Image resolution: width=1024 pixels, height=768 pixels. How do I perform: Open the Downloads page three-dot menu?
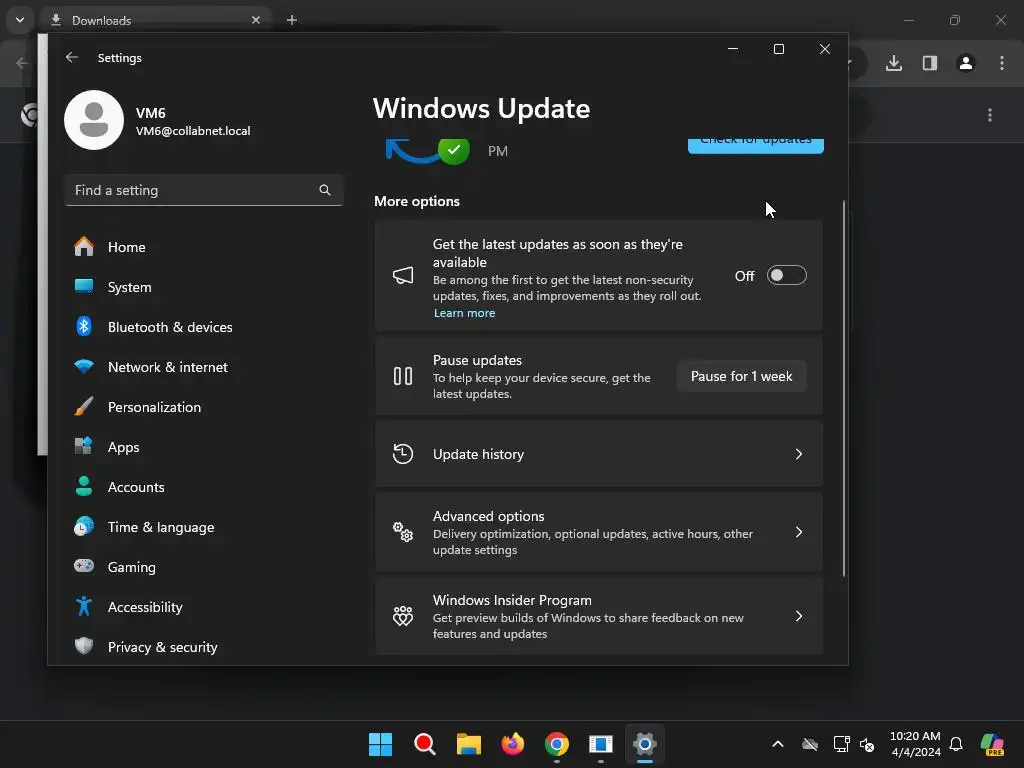point(990,115)
